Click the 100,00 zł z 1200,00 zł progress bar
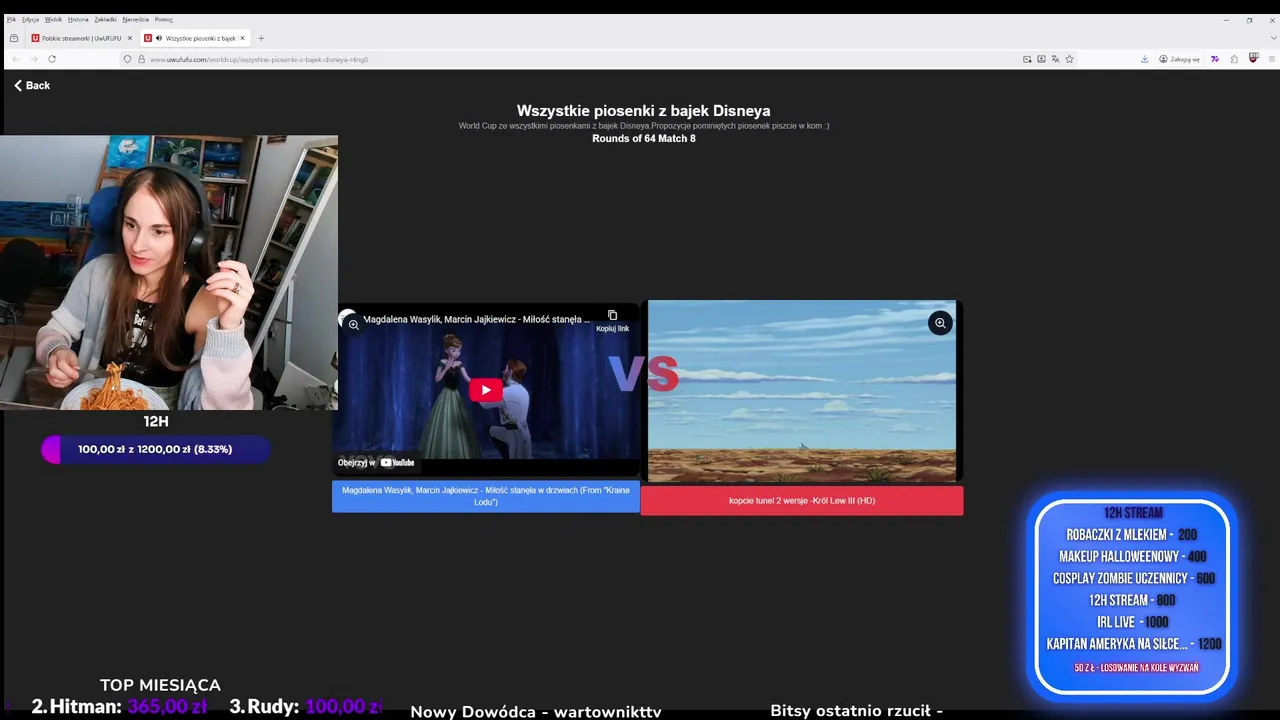The height and width of the screenshot is (720, 1280). (x=155, y=450)
